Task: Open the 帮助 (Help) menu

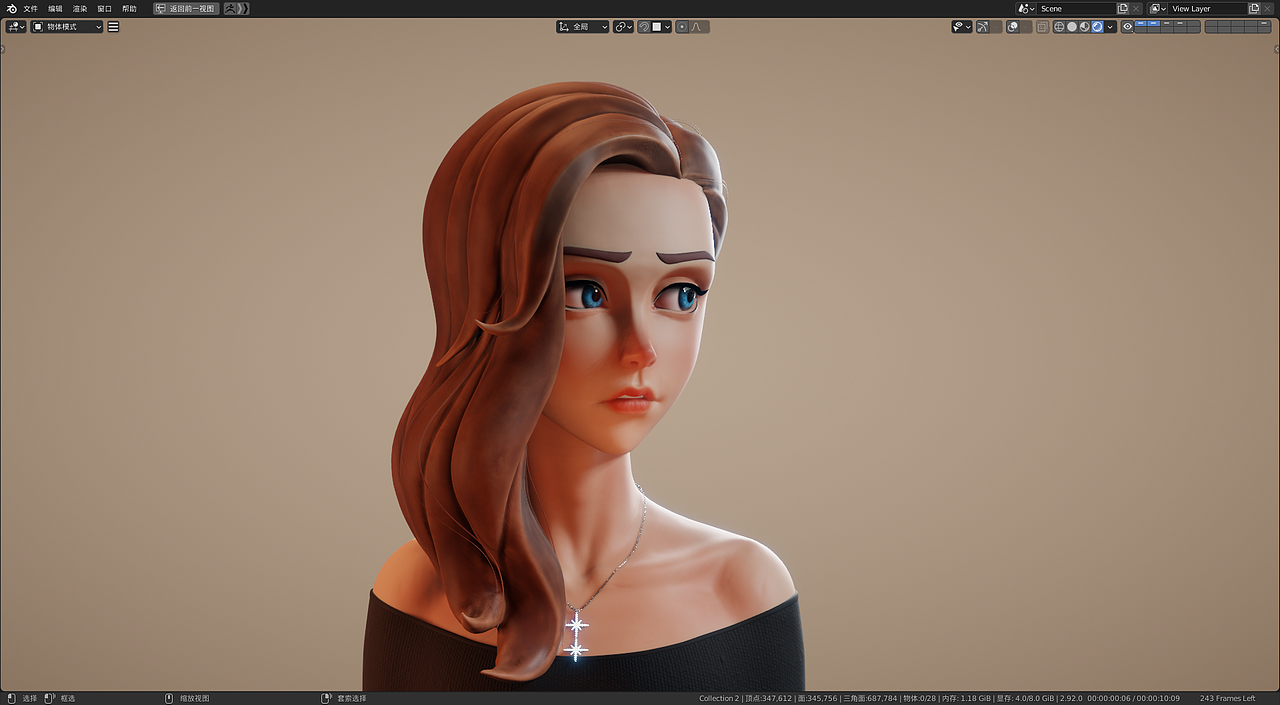Action: click(x=129, y=8)
